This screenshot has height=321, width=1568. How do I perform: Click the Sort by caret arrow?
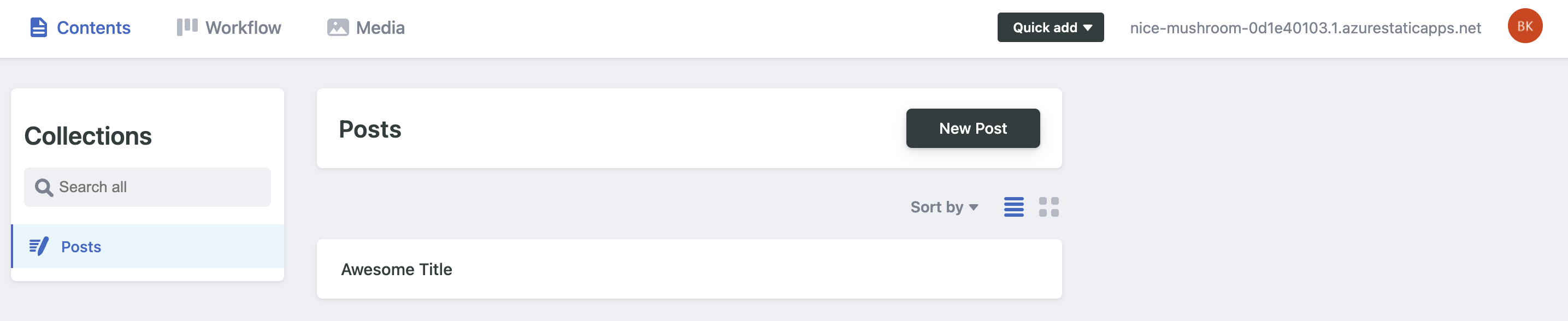(x=973, y=207)
